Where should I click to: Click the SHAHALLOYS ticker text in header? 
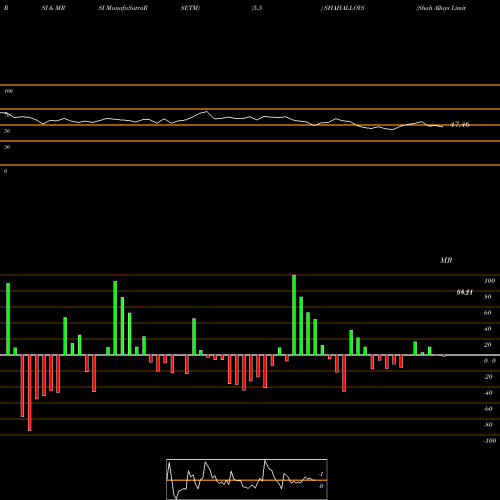[x=344, y=8]
